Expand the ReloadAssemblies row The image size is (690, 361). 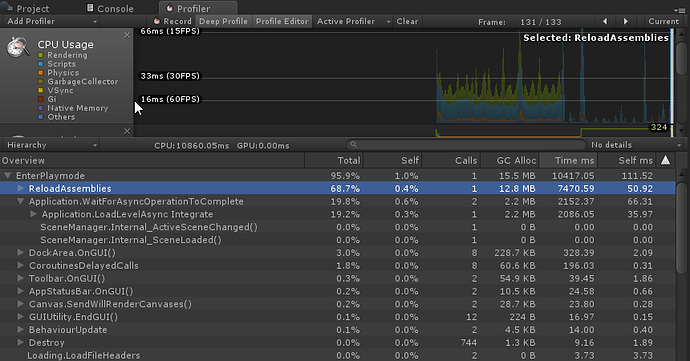pyautogui.click(x=20, y=188)
